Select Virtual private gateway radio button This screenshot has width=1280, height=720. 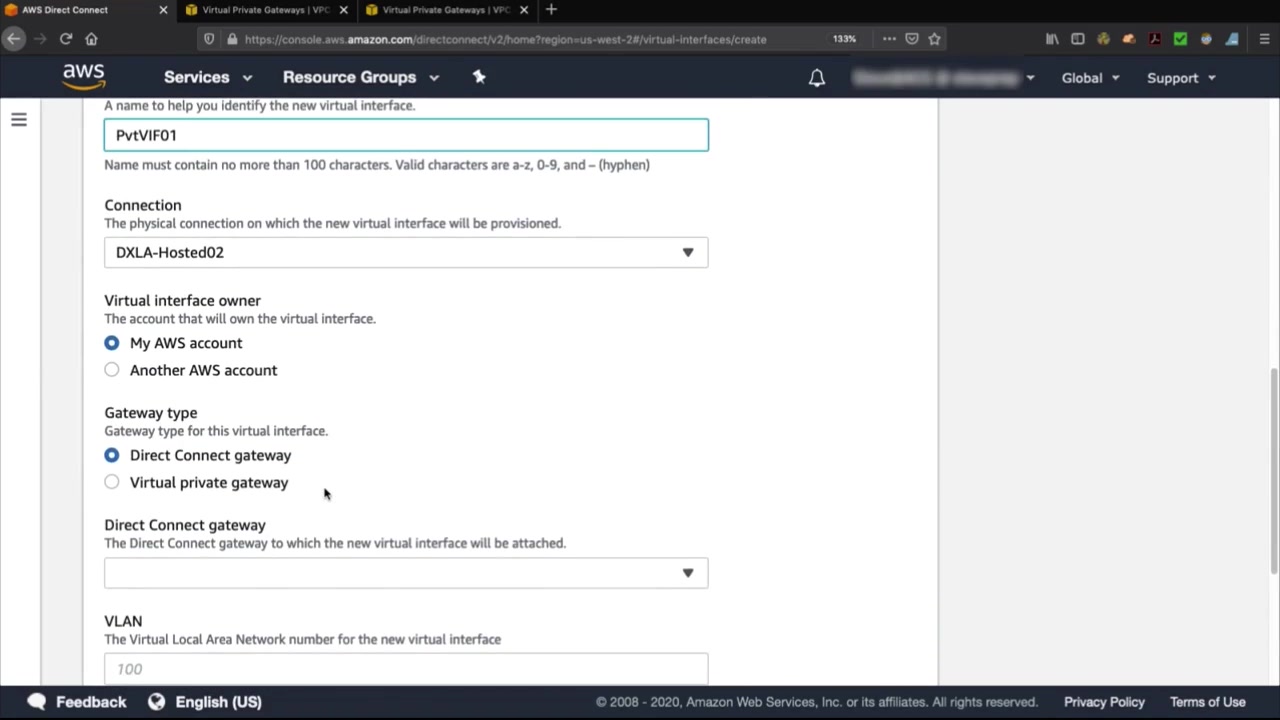tap(112, 482)
